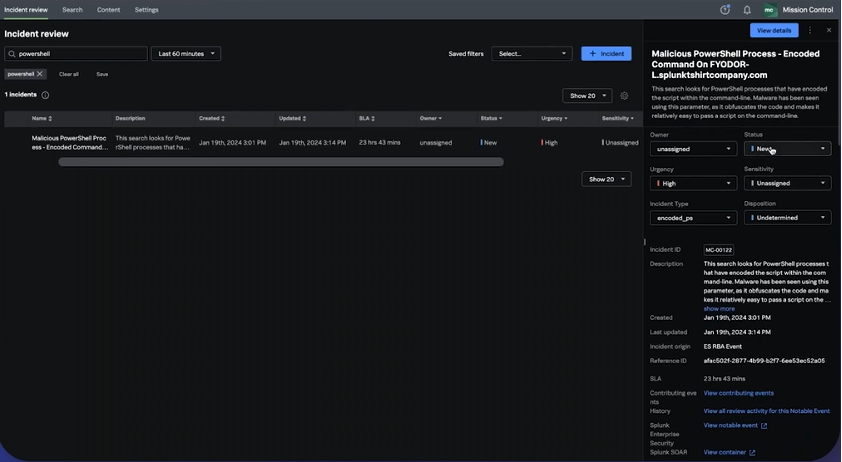
Task: Expand the Last 60 minutes time range
Action: [187, 54]
